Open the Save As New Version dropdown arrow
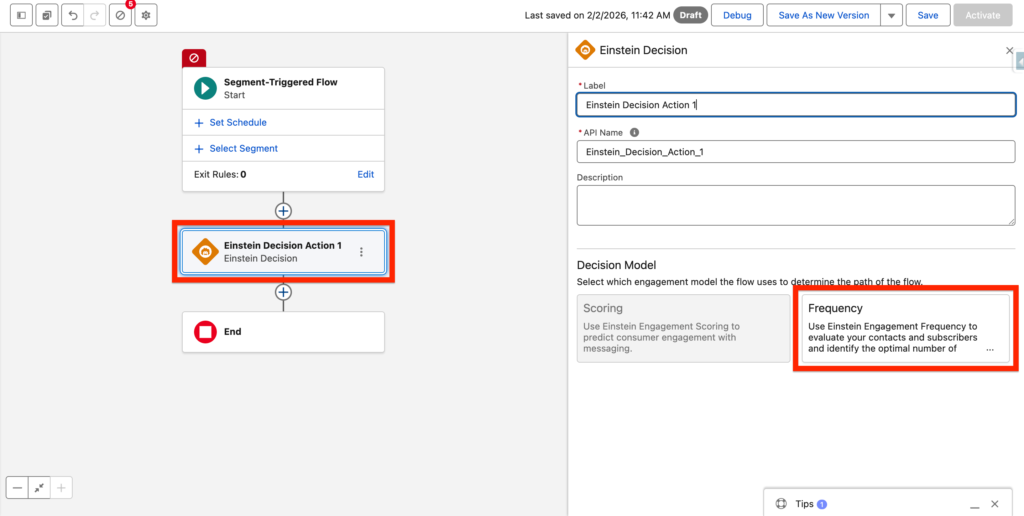This screenshot has width=1024, height=516. click(891, 16)
